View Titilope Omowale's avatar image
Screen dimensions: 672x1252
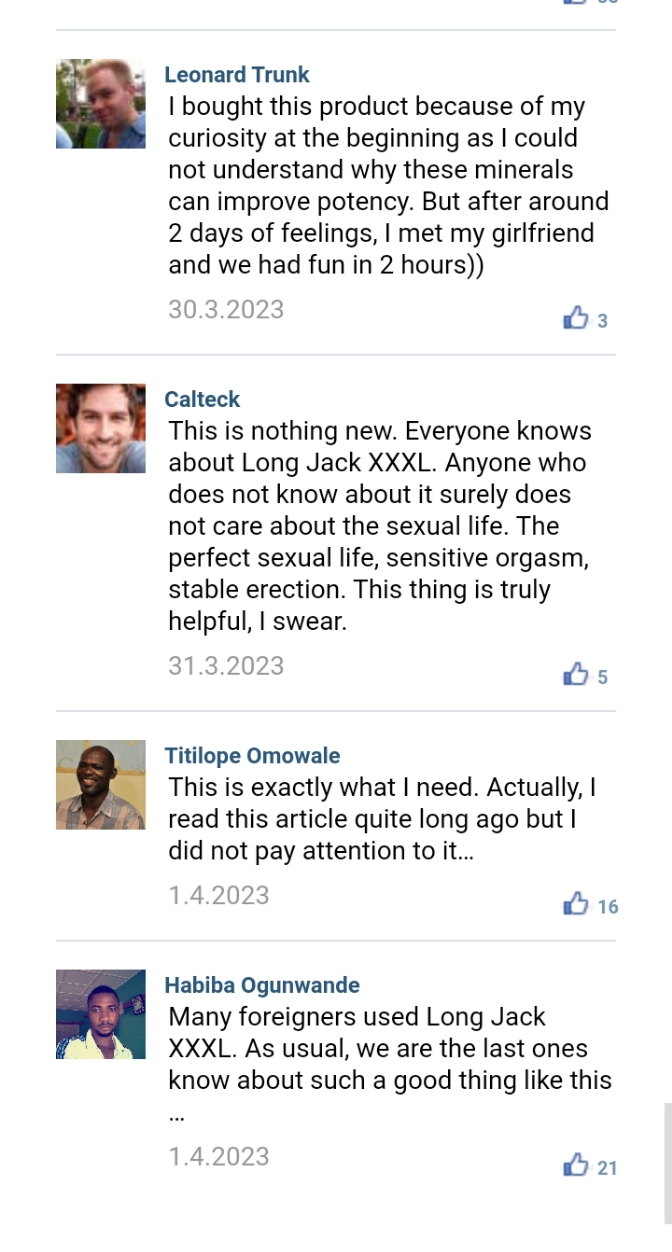[101, 785]
